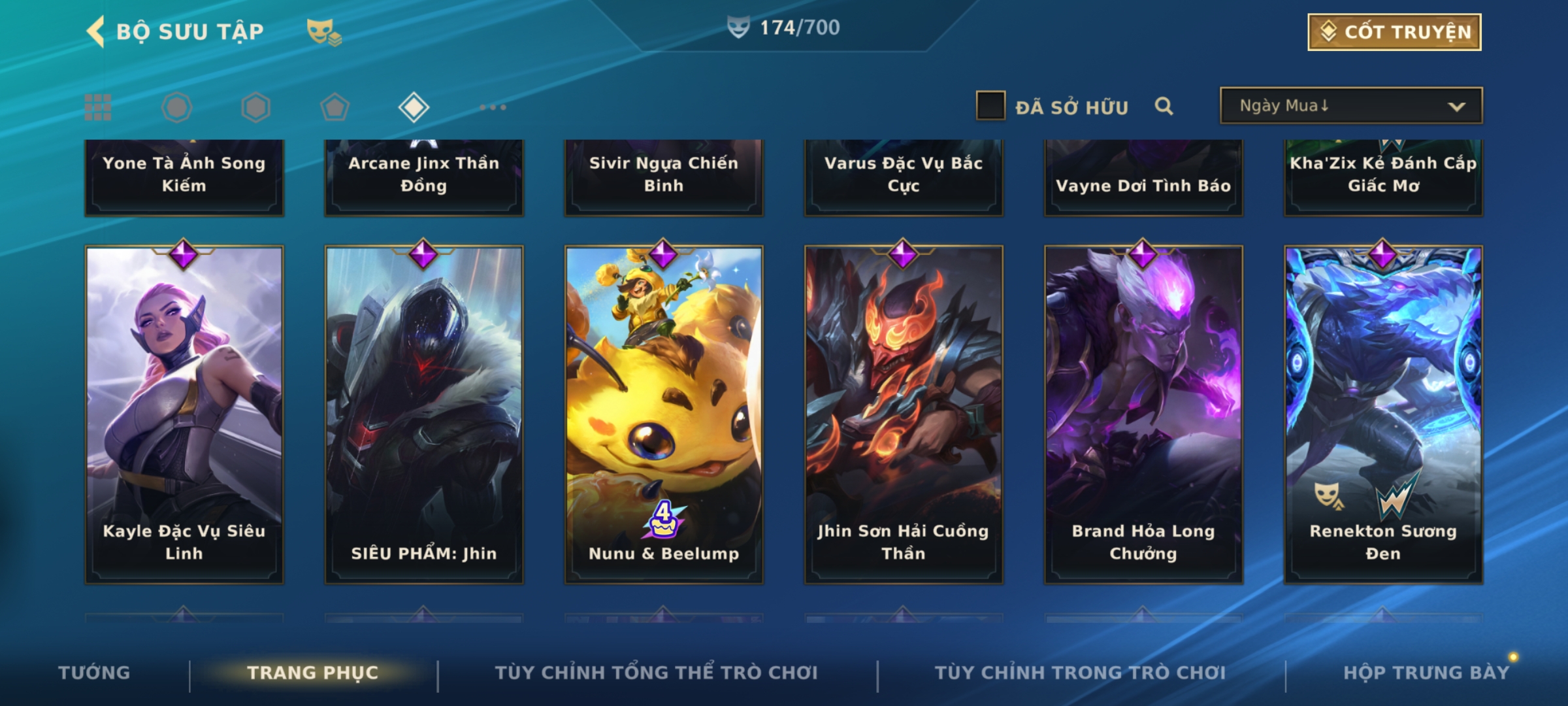Open the Kayle Đặc Vụ Siêu Linh skin card
1568x706 pixels.
point(184,415)
